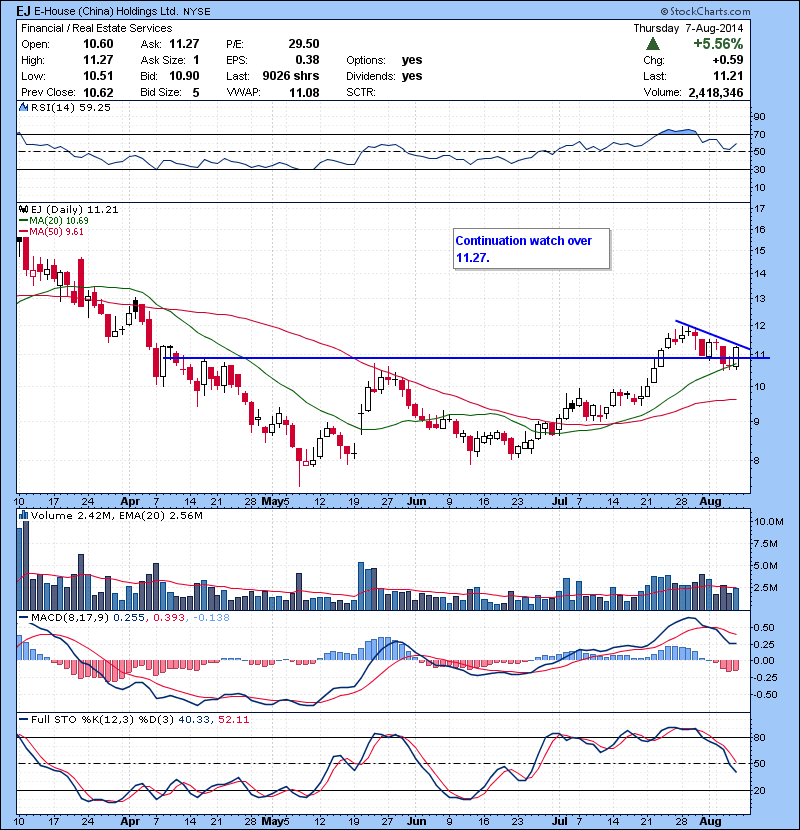800x830 pixels.
Task: Click the Volume bars icon
Action: (x=23, y=515)
